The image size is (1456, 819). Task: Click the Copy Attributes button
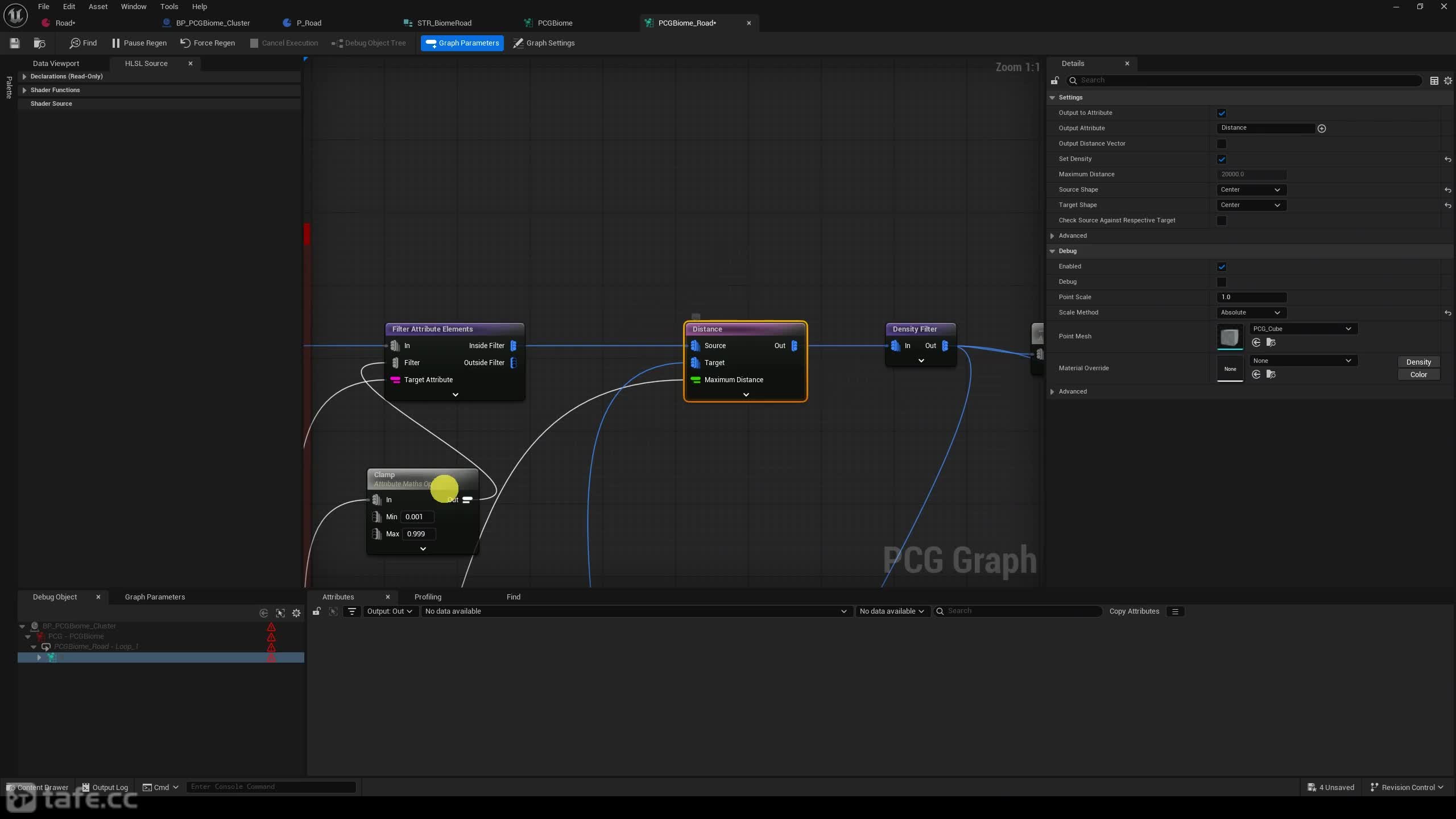[x=1134, y=611]
